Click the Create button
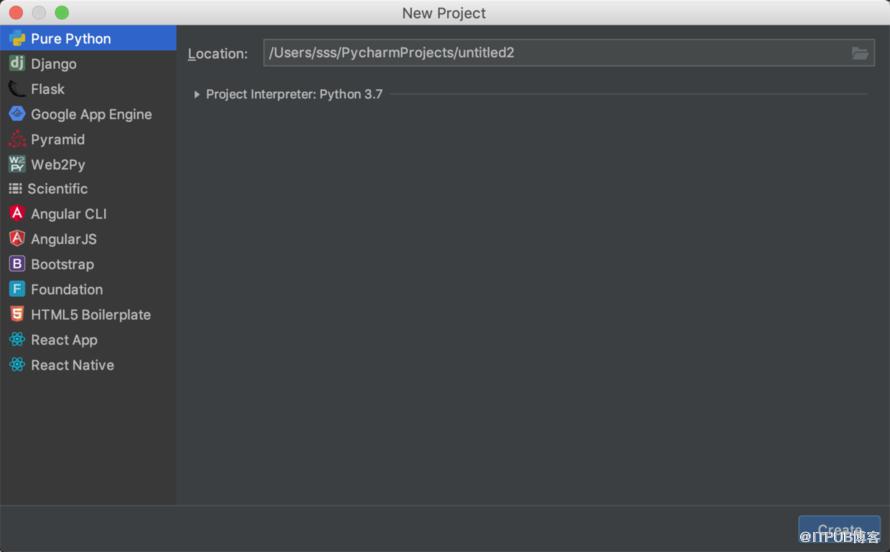Screen dimensions: 890x552 pos(839,530)
